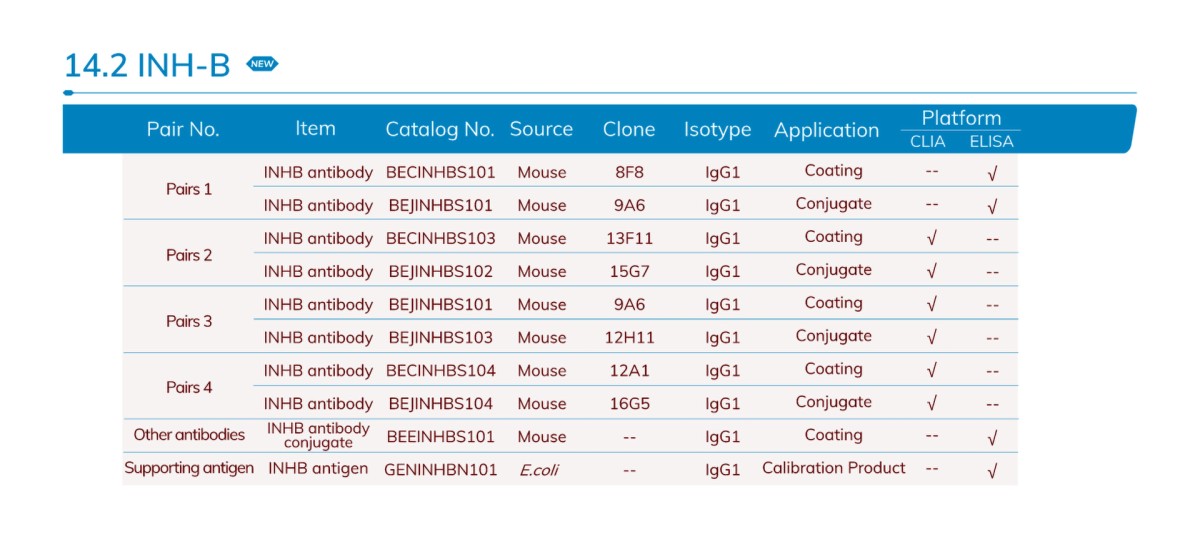Select the Catalog No. column header
Image resolution: width=1200 pixels, height=534 pixels.
point(440,129)
